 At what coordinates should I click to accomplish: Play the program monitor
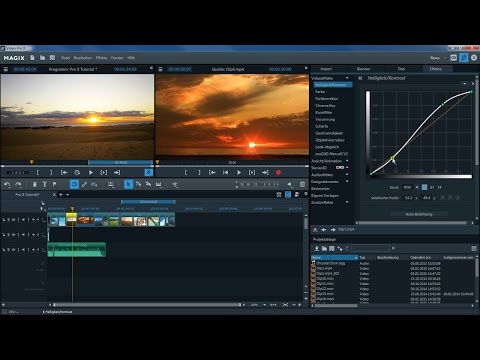click(91, 172)
